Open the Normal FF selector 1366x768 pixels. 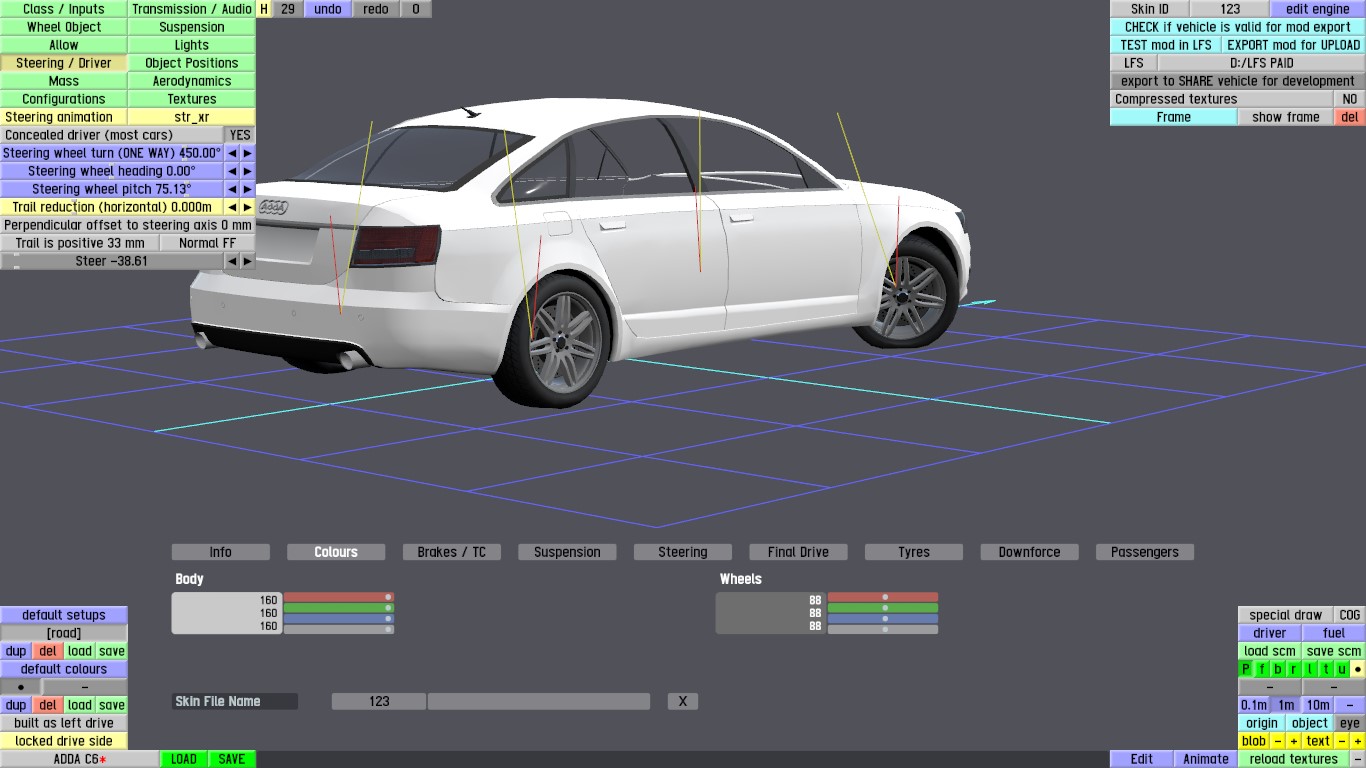[x=208, y=243]
